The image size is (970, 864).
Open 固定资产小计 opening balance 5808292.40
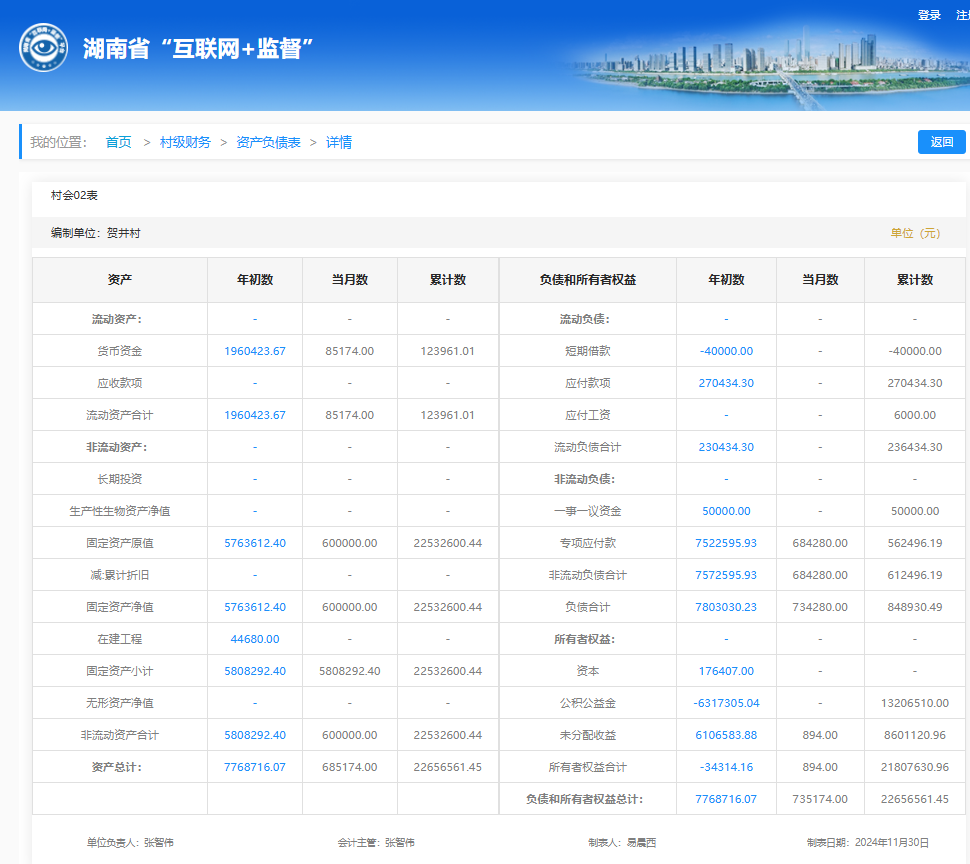click(255, 671)
